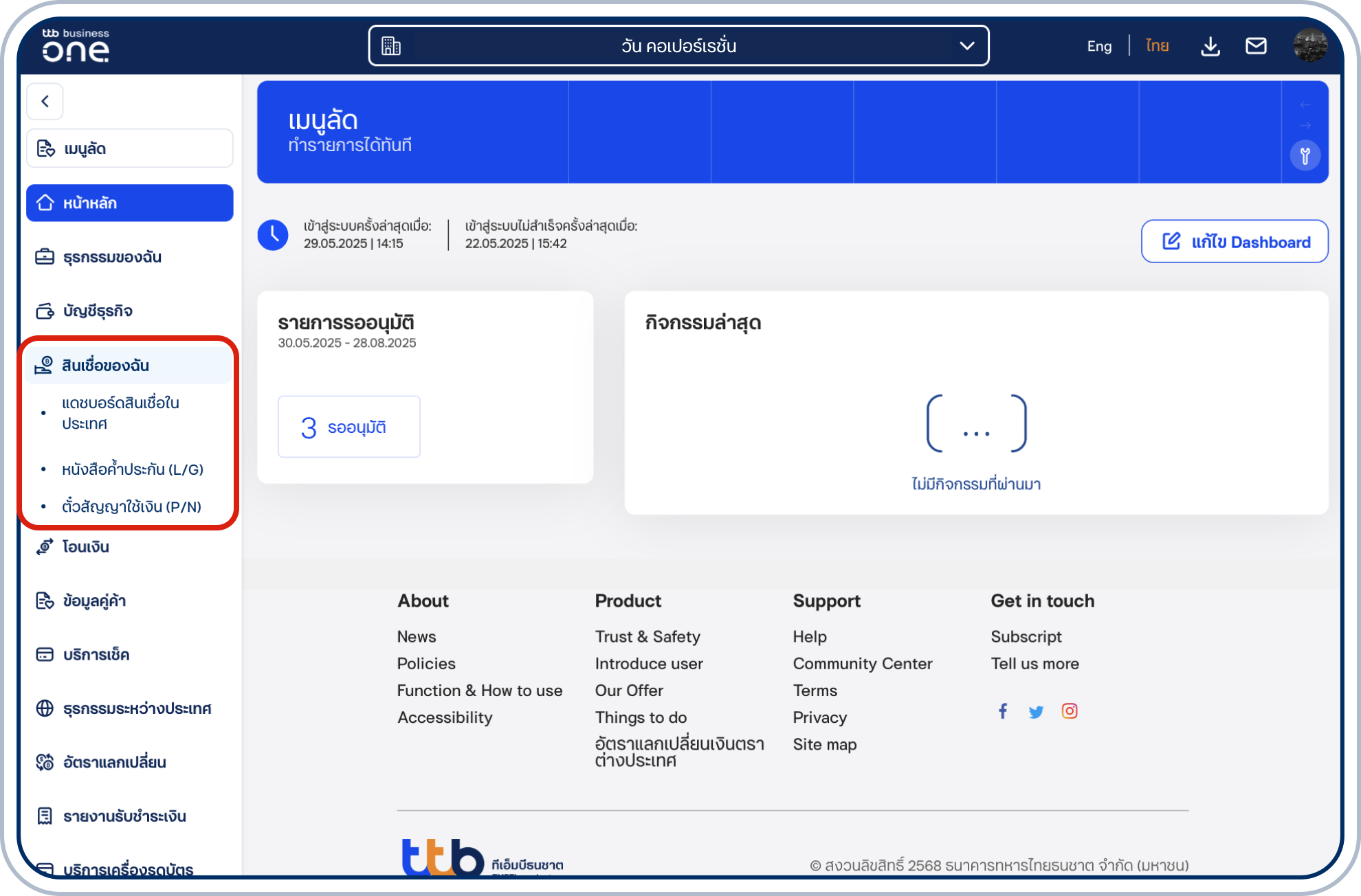The height and width of the screenshot is (896, 1361).
Task: Open the โอนเงิน sidebar menu
Action: [86, 547]
